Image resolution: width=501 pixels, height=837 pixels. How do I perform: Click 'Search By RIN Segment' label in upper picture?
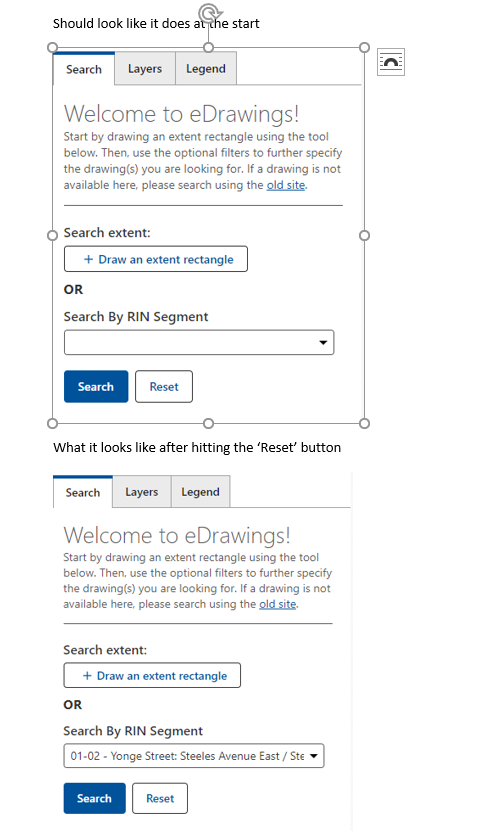point(136,317)
